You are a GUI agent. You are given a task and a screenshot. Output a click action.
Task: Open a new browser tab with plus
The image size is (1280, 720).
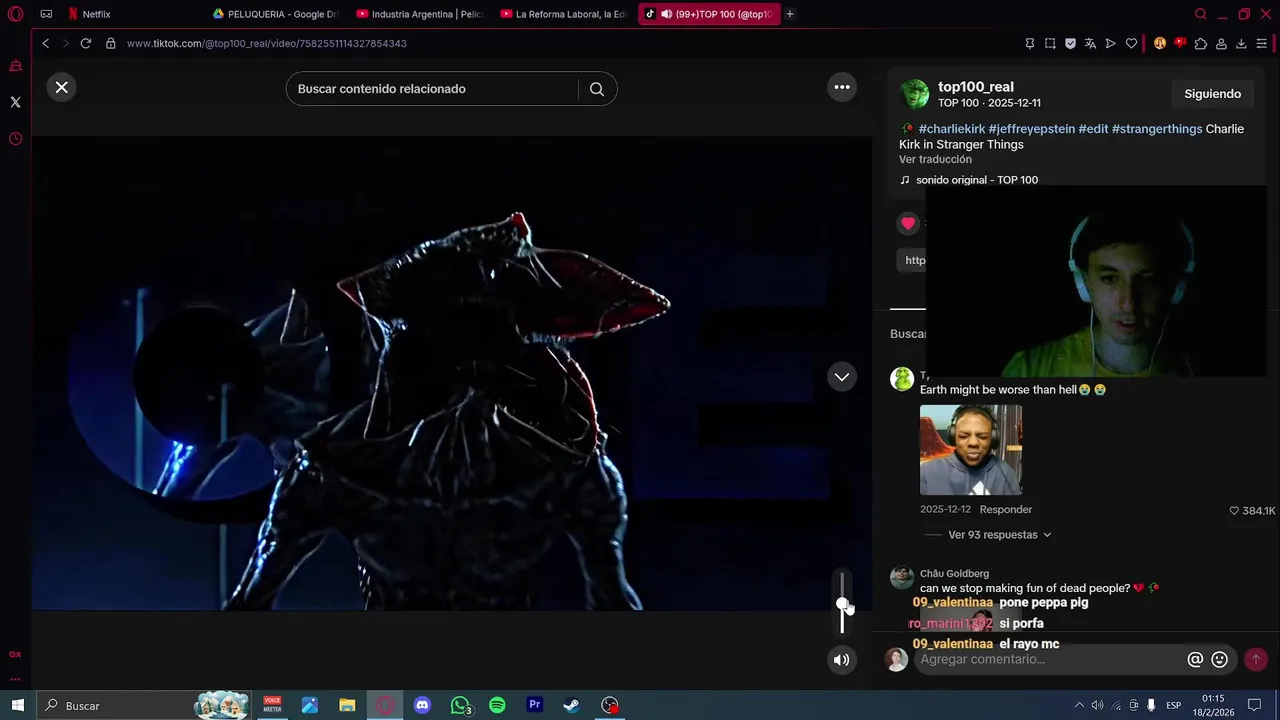[790, 14]
